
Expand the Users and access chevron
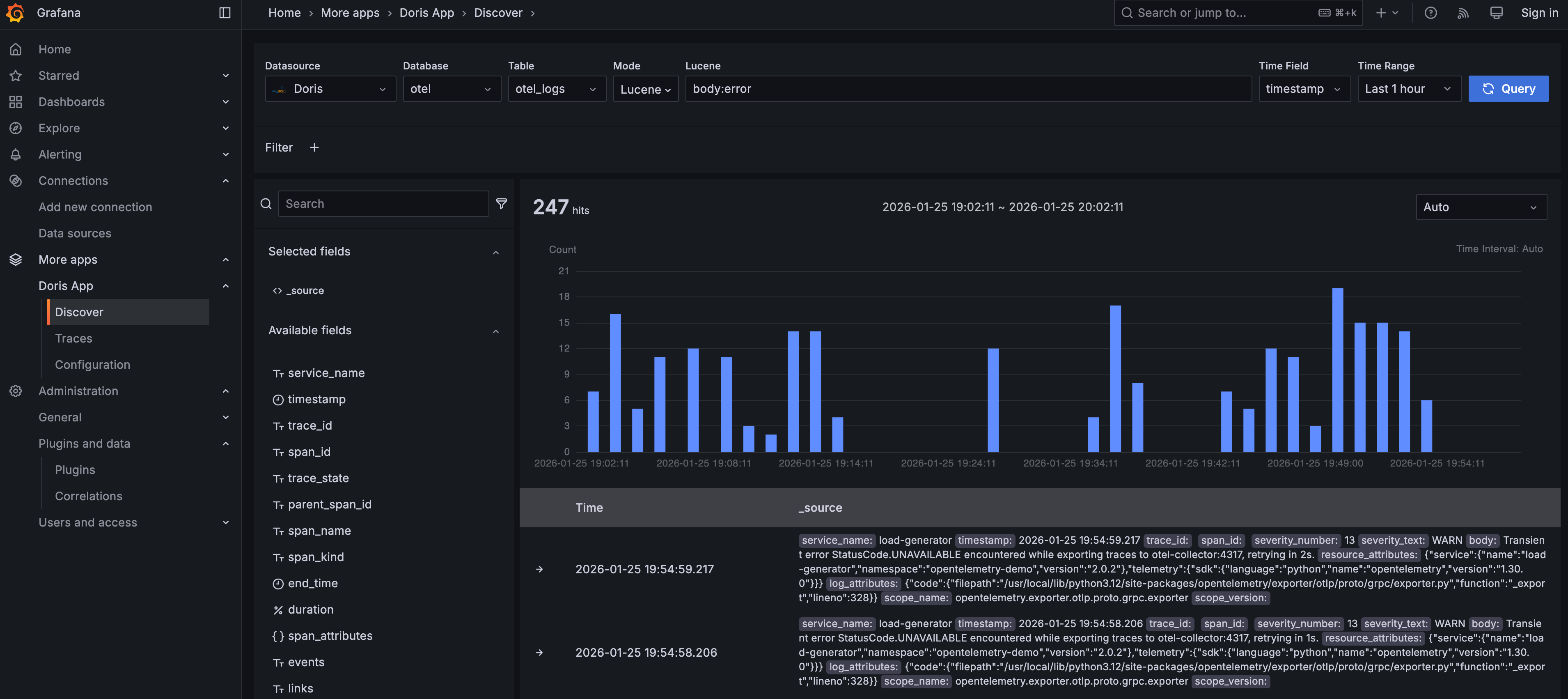point(226,522)
